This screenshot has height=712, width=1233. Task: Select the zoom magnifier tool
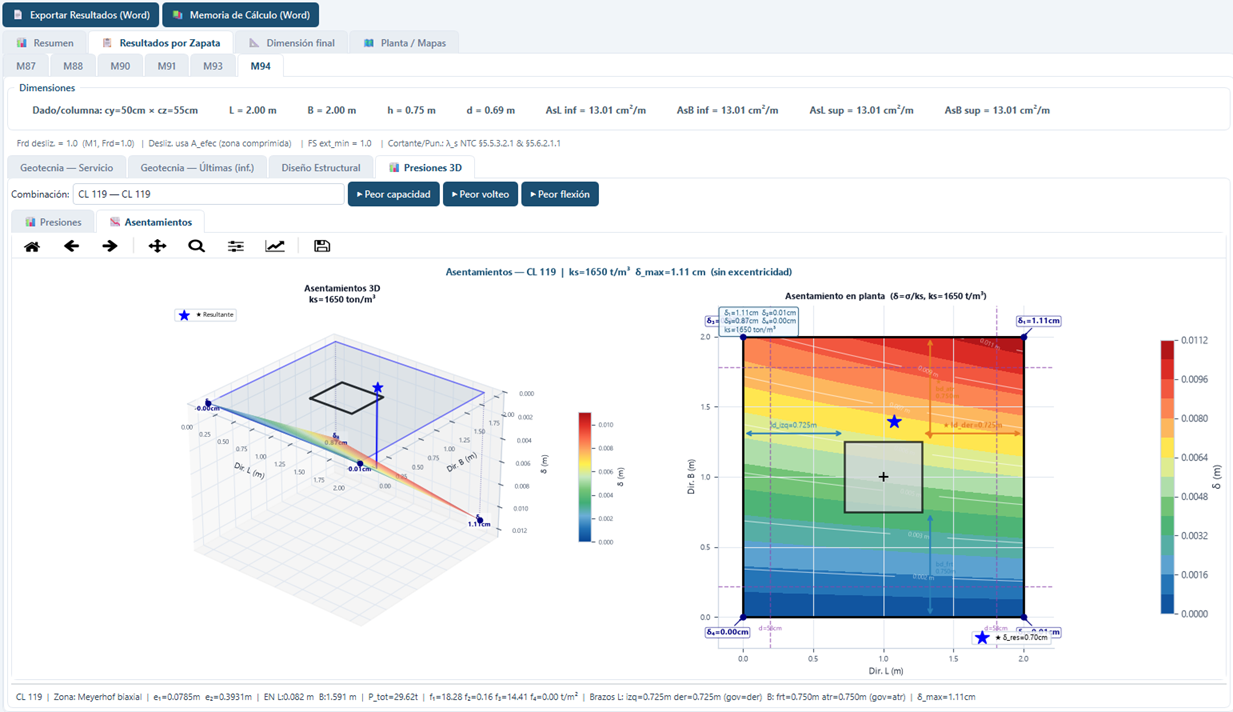196,246
